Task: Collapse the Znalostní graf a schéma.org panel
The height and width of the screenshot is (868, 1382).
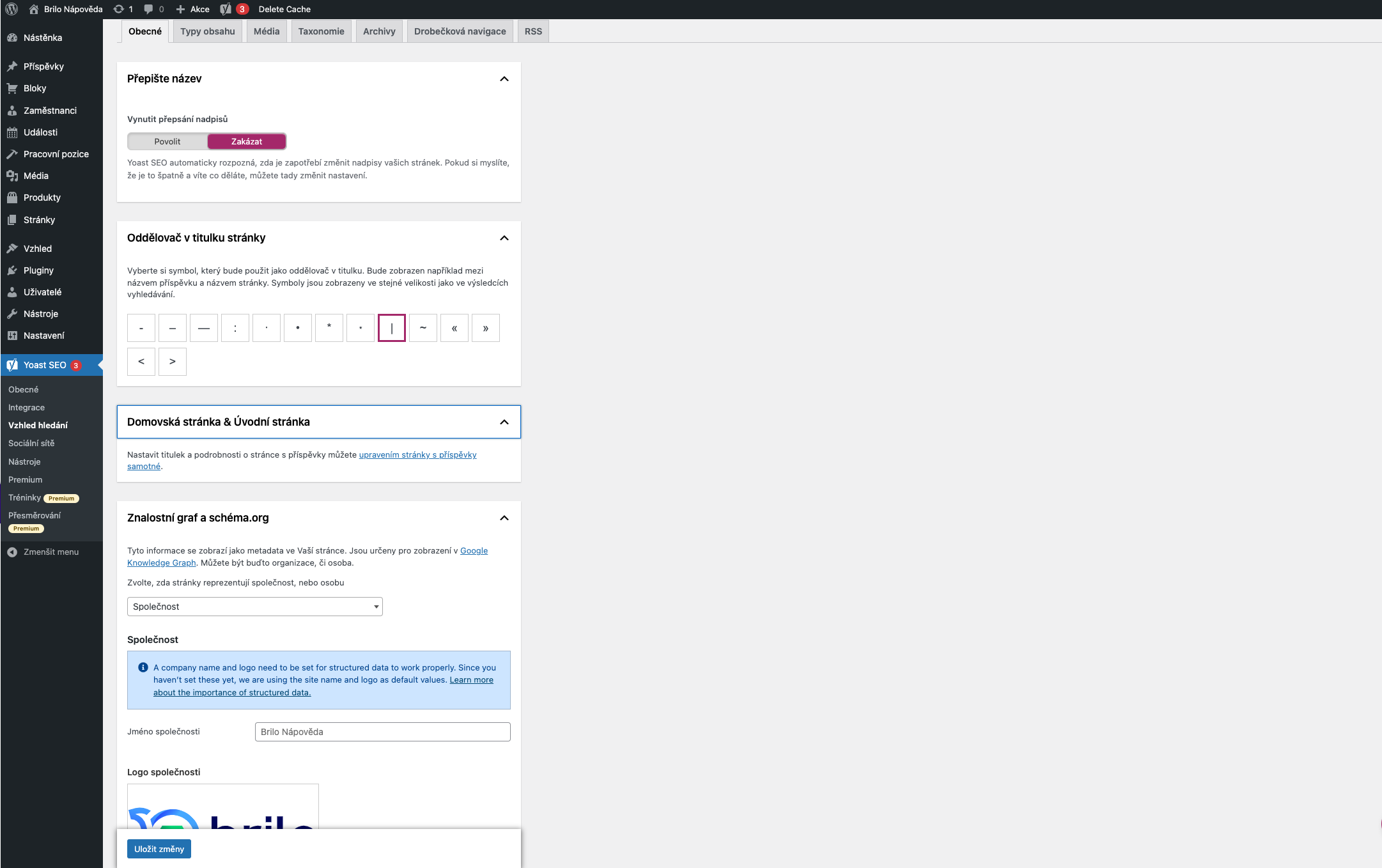Action: pos(504,518)
